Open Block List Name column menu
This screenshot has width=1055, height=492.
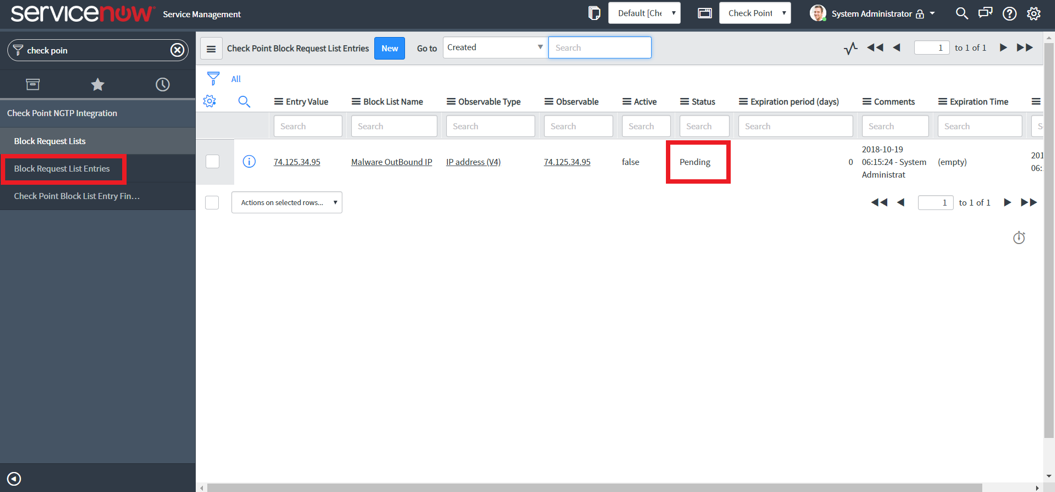click(x=356, y=102)
